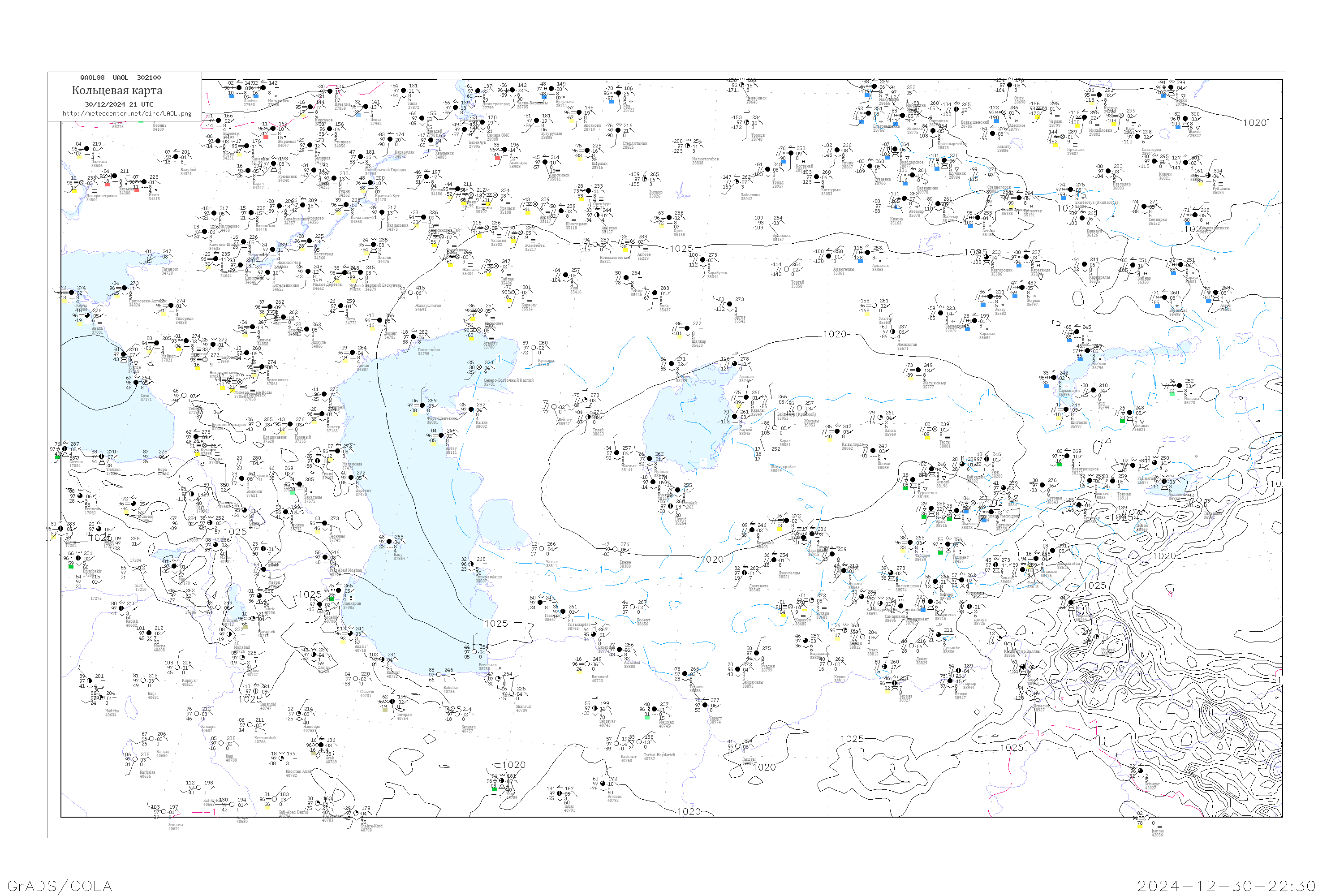Click the Жезказган half-filled station circle
Screen dimensions: 1344x896
tap(893, 332)
